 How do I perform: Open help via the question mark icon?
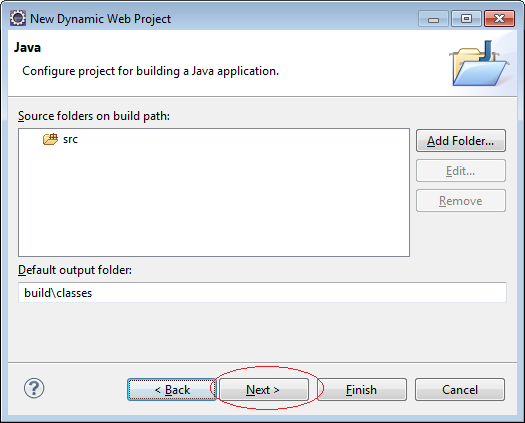tap(34, 389)
